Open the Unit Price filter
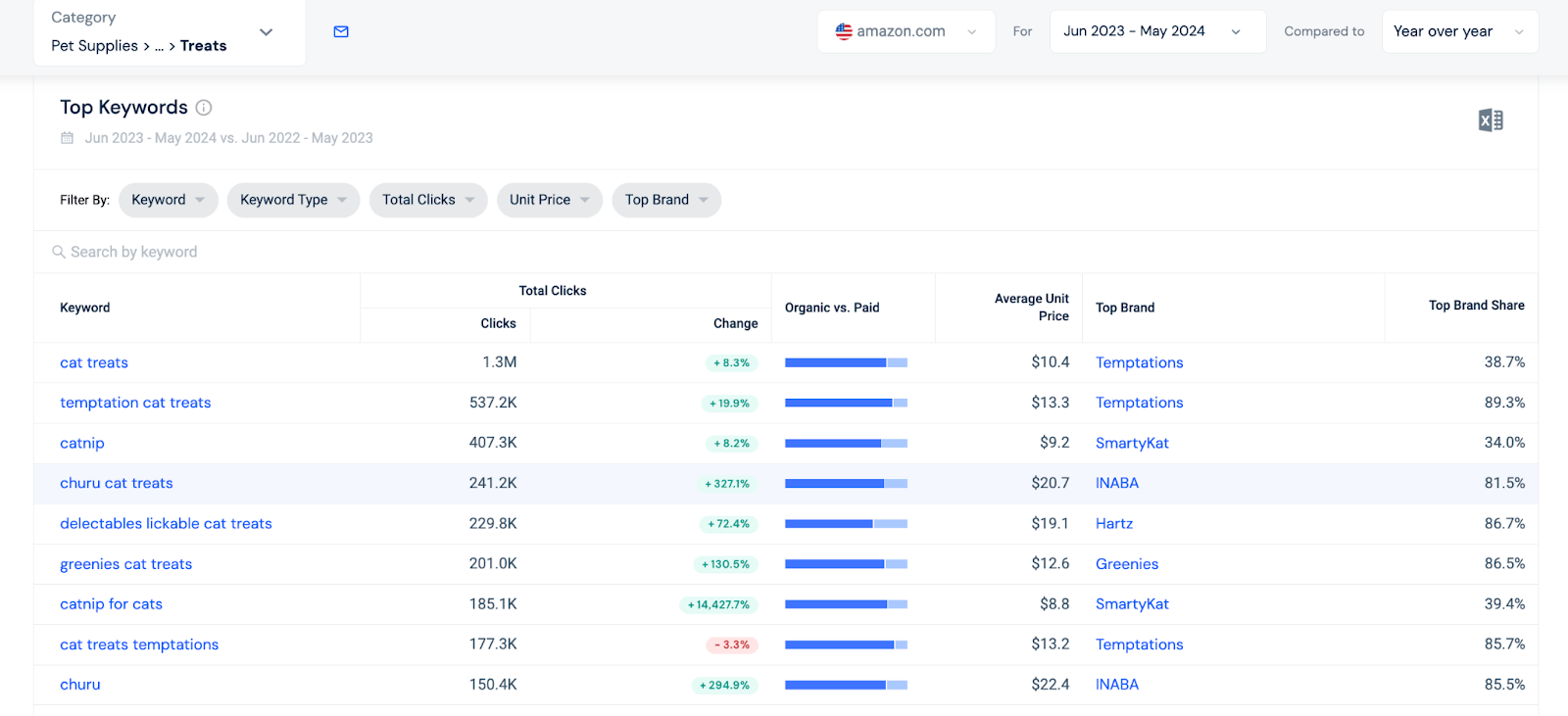 [x=549, y=200]
